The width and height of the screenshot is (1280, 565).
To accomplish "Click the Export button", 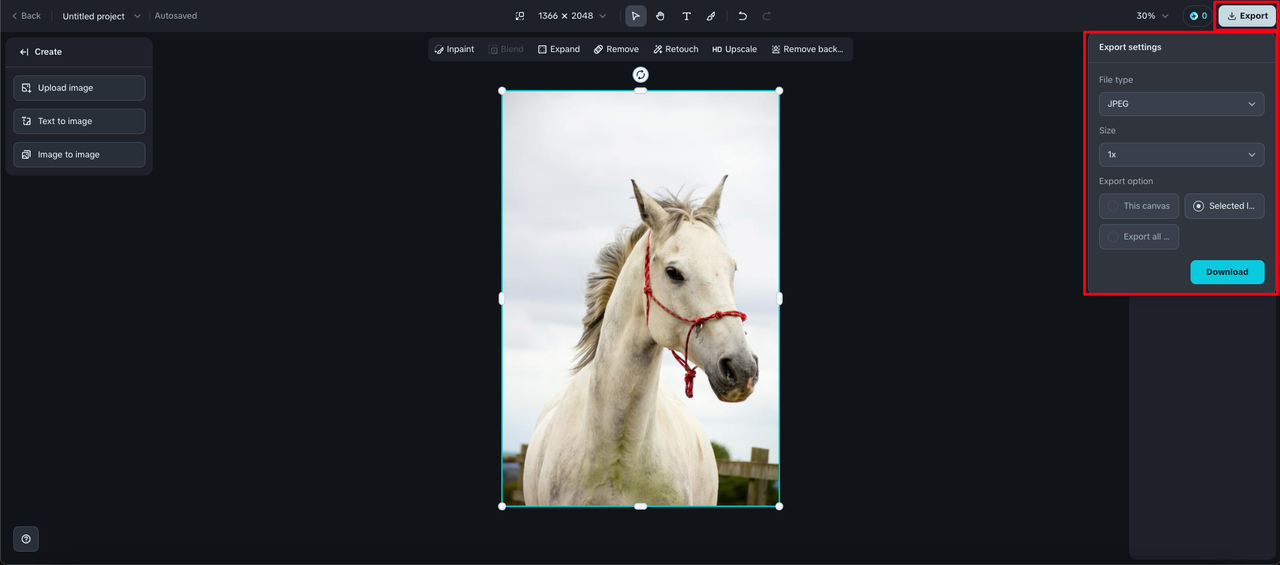I will point(1247,16).
